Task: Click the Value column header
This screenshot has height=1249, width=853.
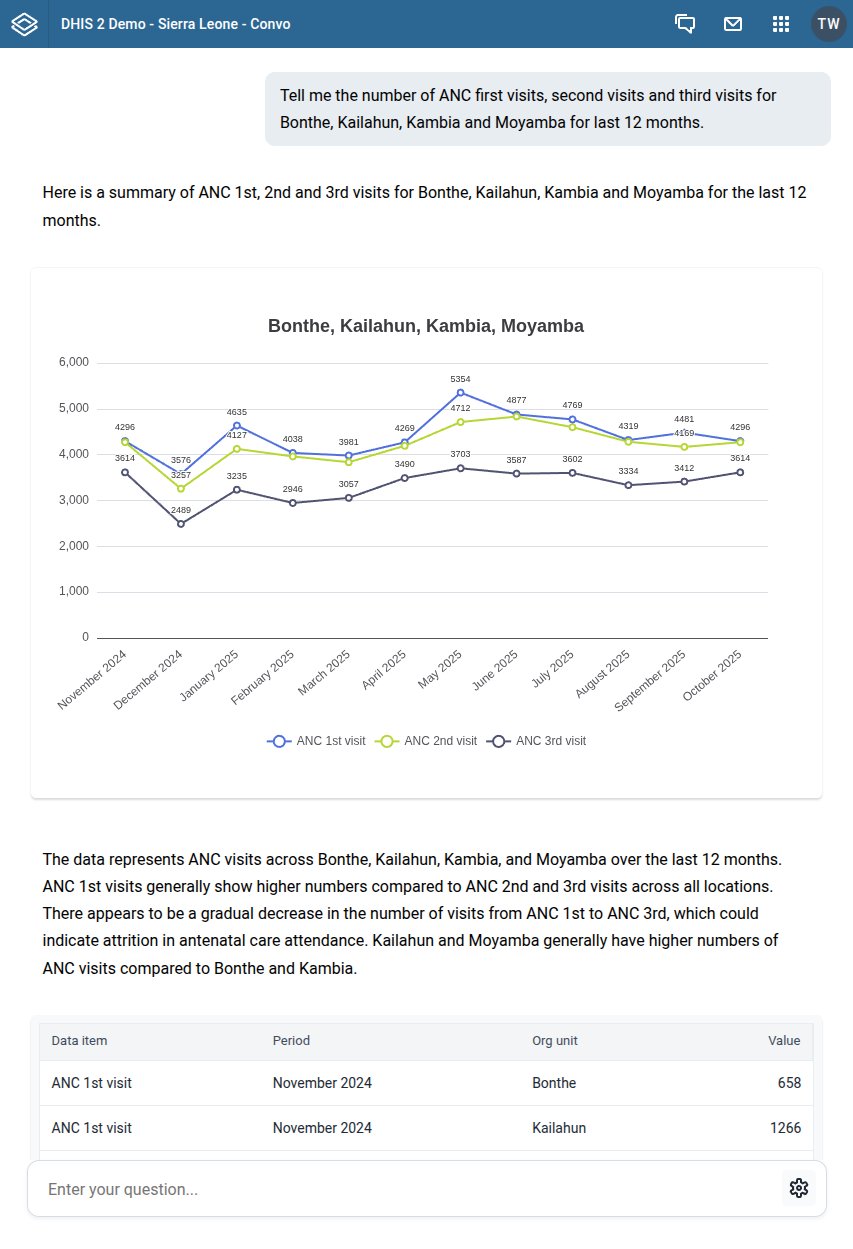Action: 784,1041
